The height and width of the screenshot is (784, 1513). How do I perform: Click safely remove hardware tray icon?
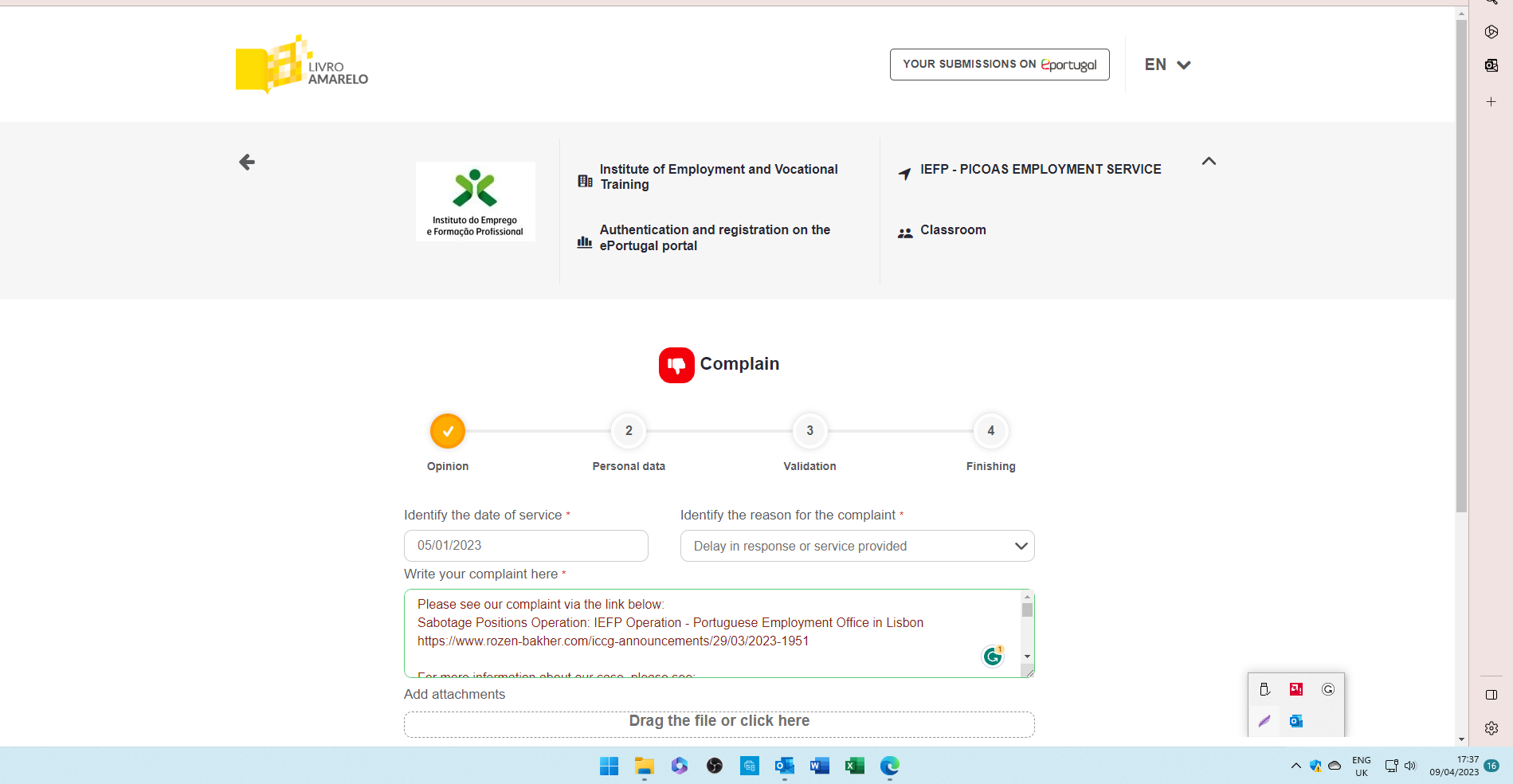(1264, 689)
